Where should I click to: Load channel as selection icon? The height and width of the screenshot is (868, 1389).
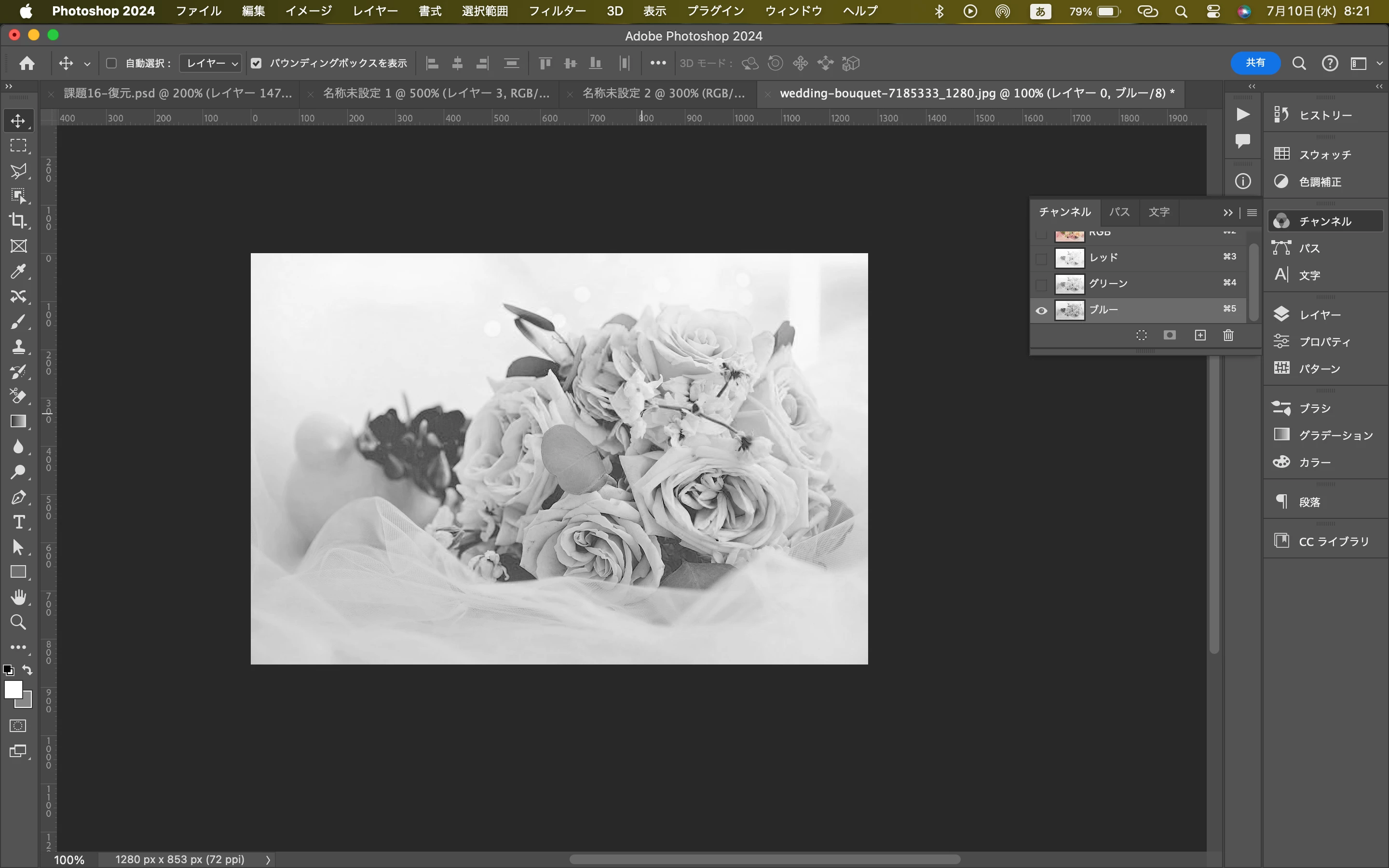1141,335
